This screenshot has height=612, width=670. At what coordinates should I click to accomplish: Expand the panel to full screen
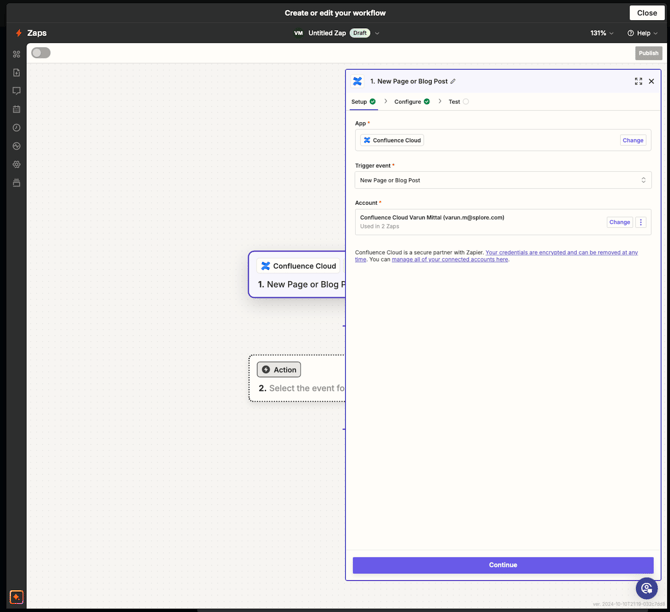(x=638, y=81)
